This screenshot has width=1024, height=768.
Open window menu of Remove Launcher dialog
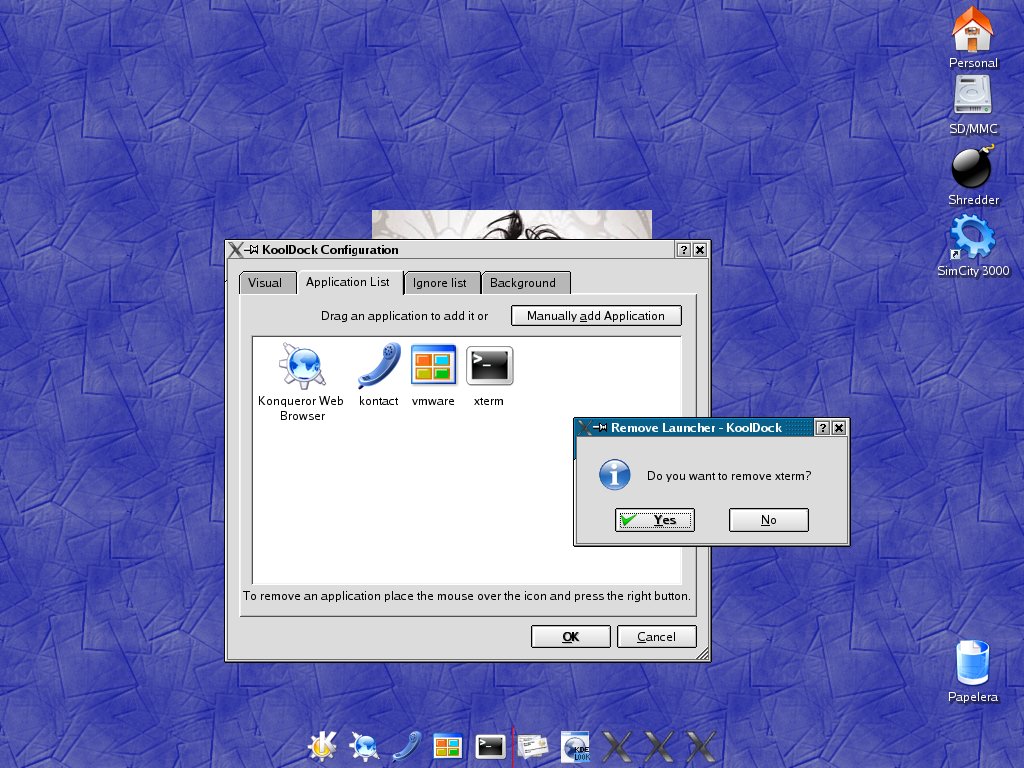[584, 428]
